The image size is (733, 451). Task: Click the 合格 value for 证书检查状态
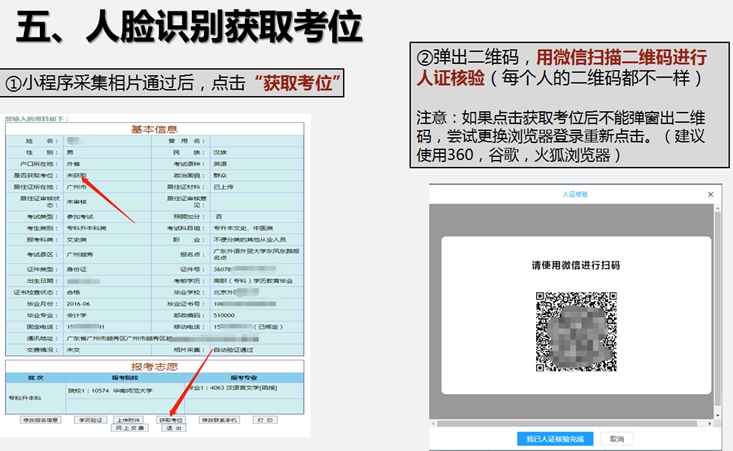[x=73, y=292]
